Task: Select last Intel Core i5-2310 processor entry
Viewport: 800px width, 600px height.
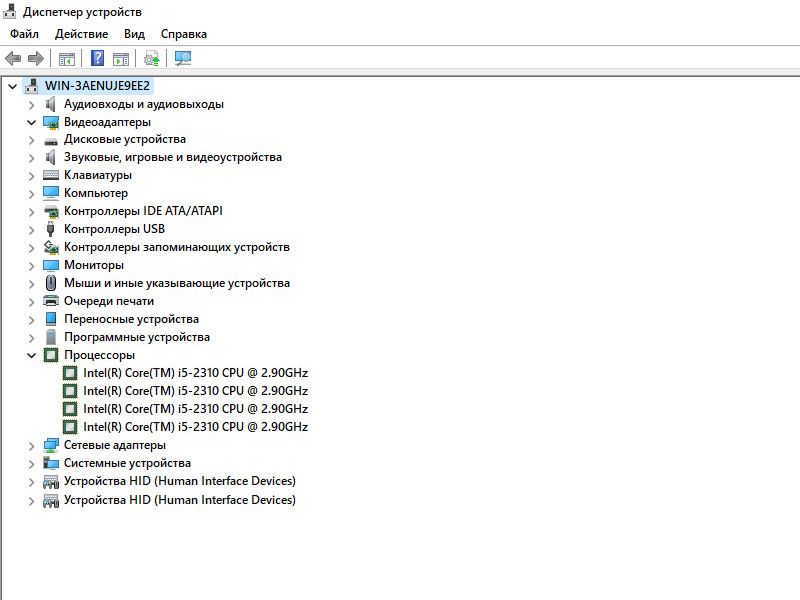Action: (195, 427)
